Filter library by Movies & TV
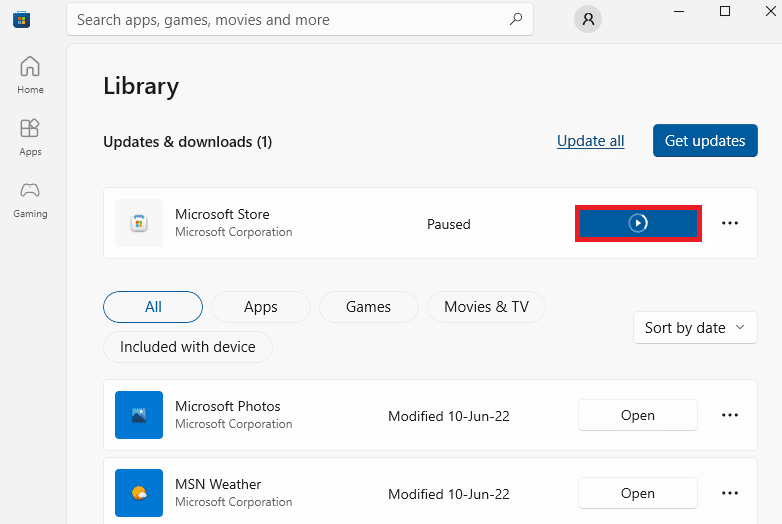782x524 pixels. tap(486, 307)
